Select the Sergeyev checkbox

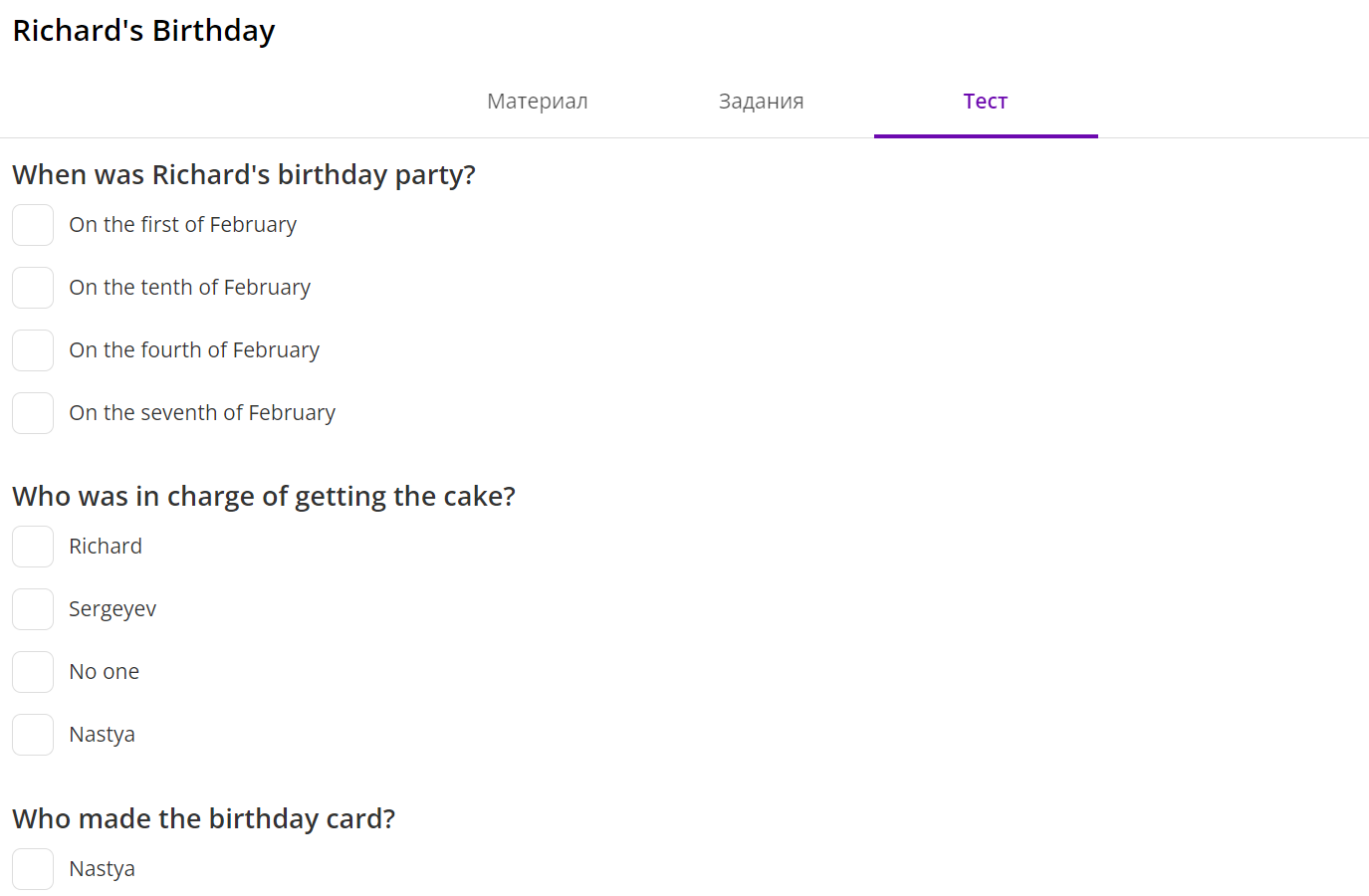33,609
